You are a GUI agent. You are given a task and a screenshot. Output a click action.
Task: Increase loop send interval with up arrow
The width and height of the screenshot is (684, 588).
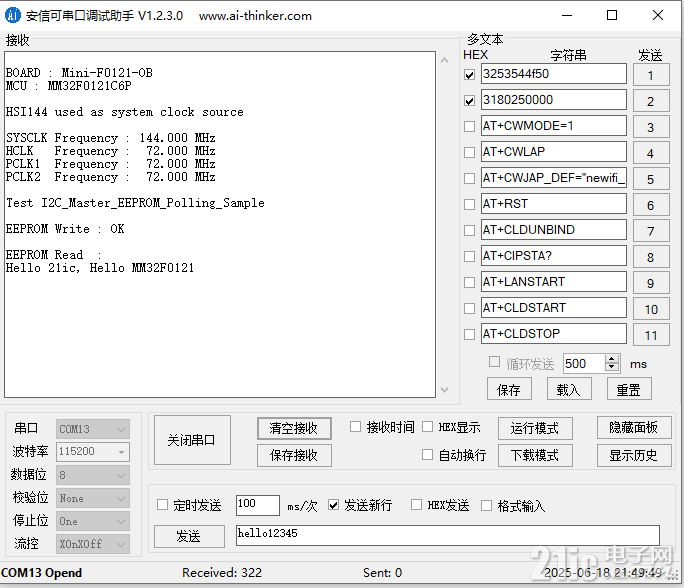[x=612, y=359]
